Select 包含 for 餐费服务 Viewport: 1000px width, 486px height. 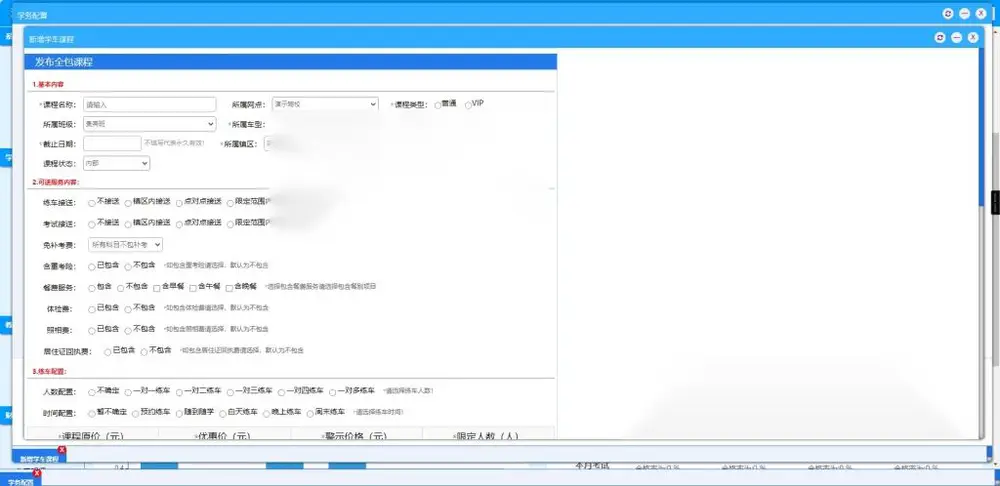(x=92, y=288)
